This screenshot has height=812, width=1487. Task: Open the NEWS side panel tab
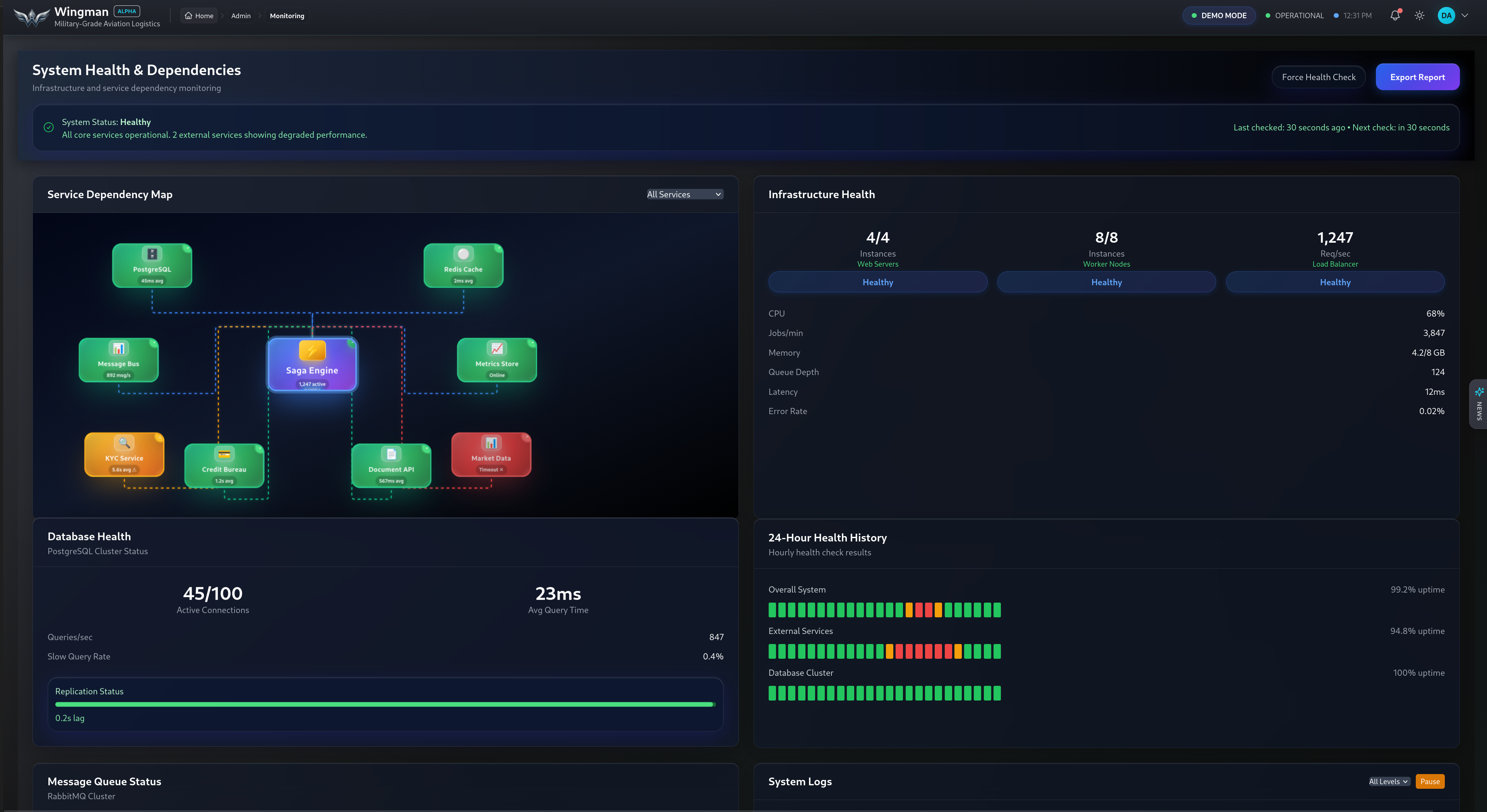click(1480, 404)
